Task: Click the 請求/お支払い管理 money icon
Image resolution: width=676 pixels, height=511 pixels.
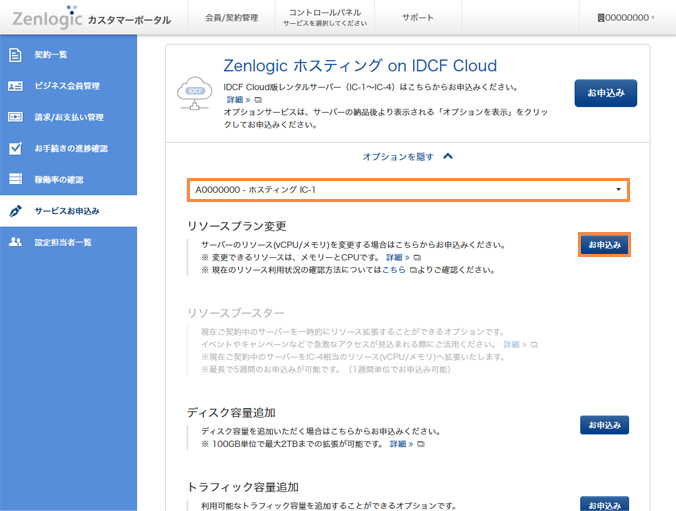Action: pyautogui.click(x=15, y=117)
